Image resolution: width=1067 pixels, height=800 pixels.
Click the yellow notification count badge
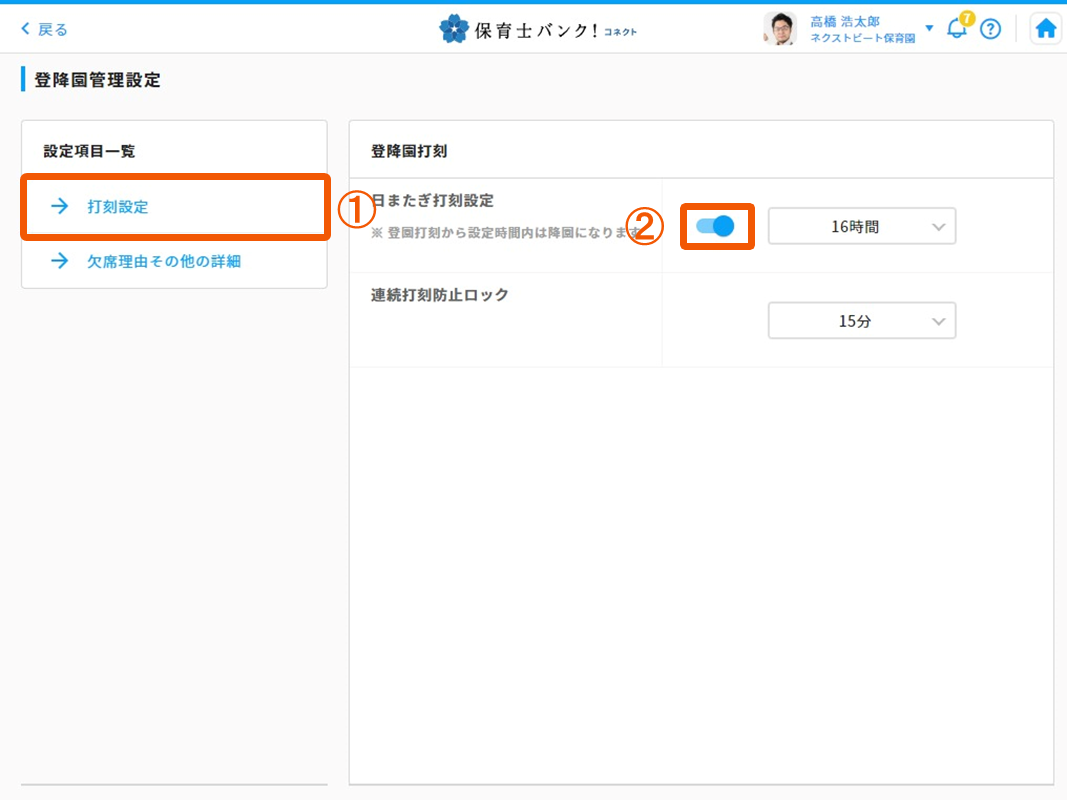click(x=966, y=18)
